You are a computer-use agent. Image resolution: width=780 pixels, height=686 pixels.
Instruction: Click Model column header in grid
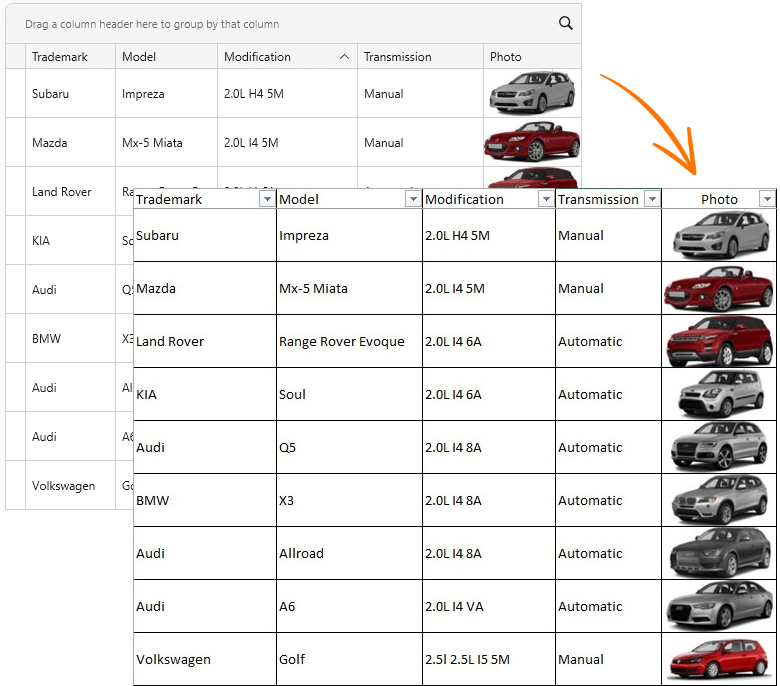166,57
